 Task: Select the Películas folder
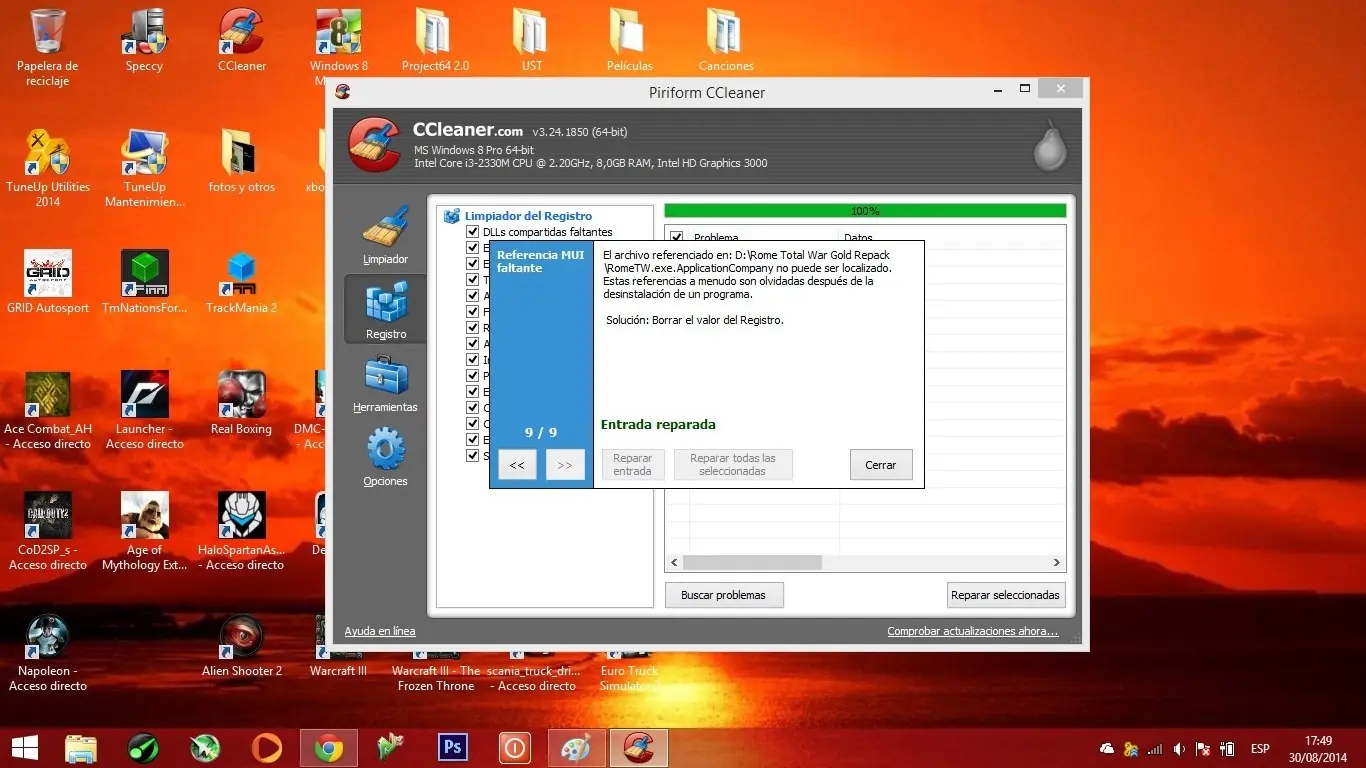629,40
